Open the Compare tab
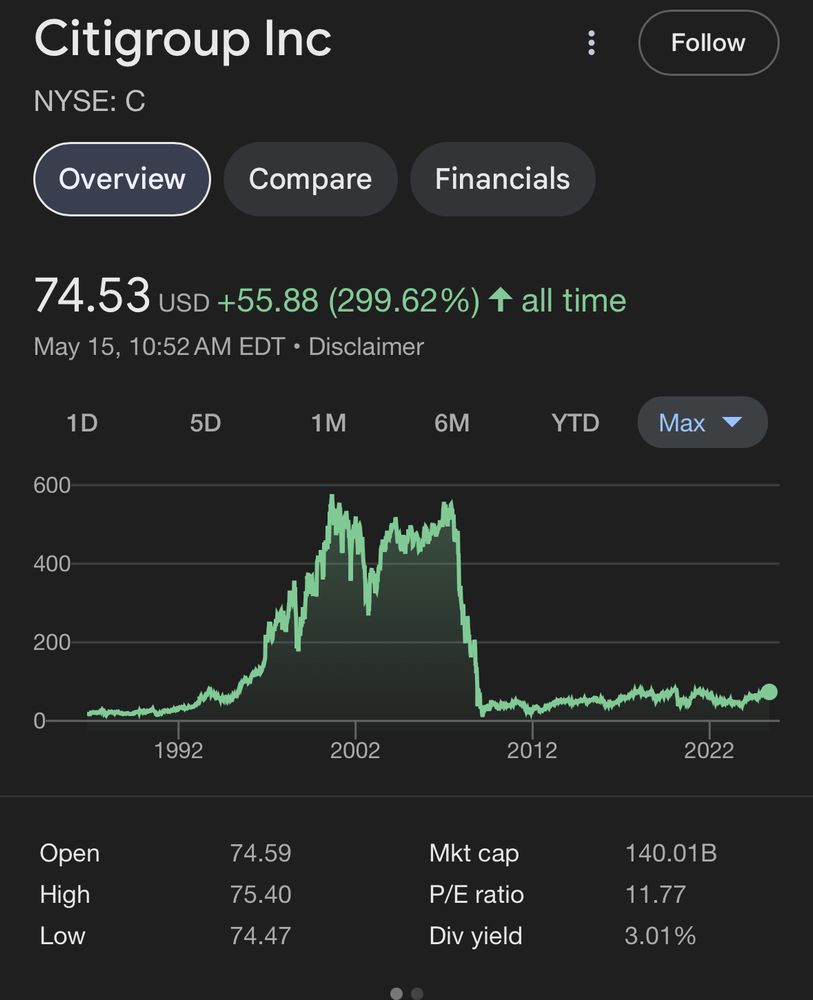813x1000 pixels. 310,179
